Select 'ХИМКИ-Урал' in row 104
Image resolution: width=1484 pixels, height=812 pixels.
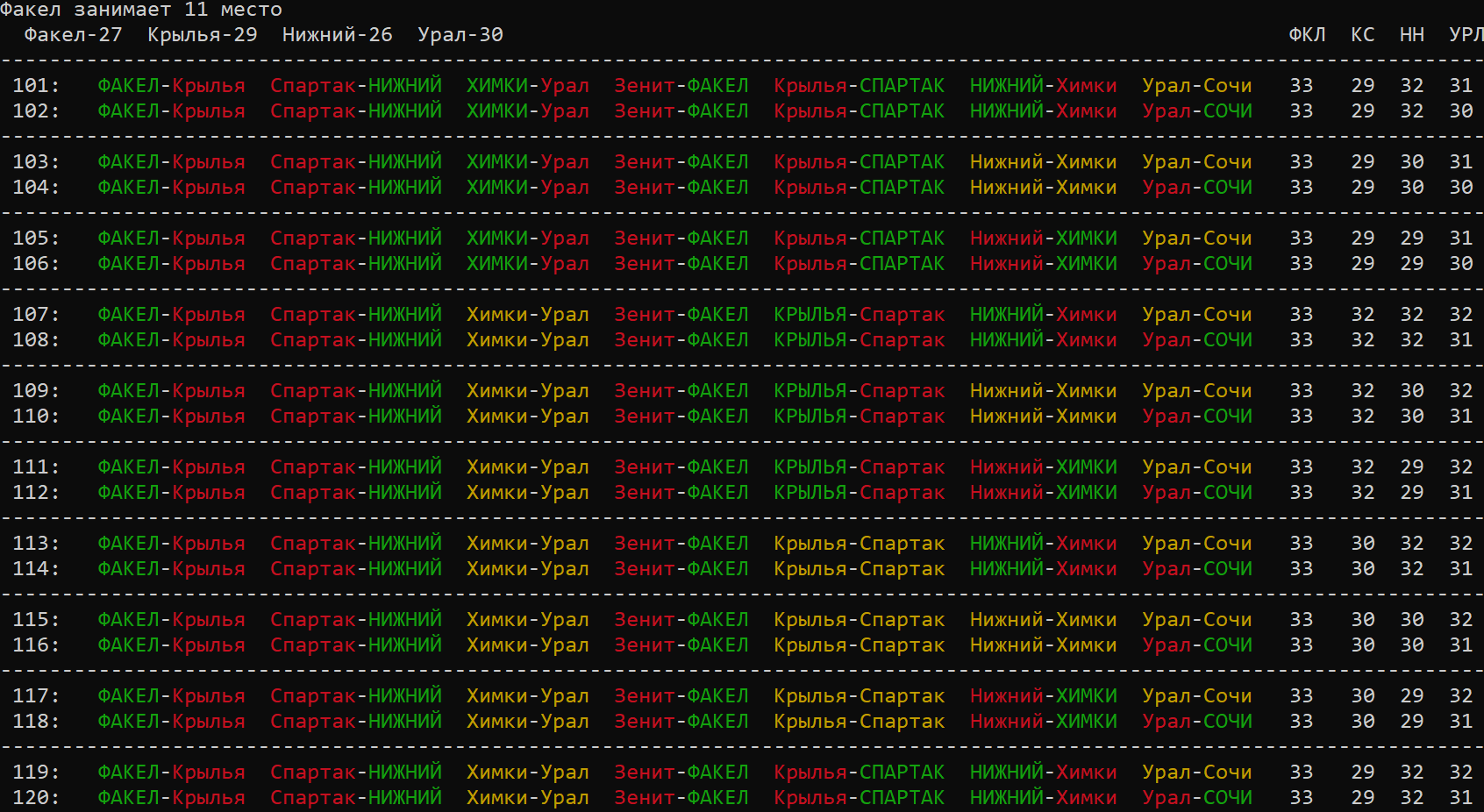[528, 188]
